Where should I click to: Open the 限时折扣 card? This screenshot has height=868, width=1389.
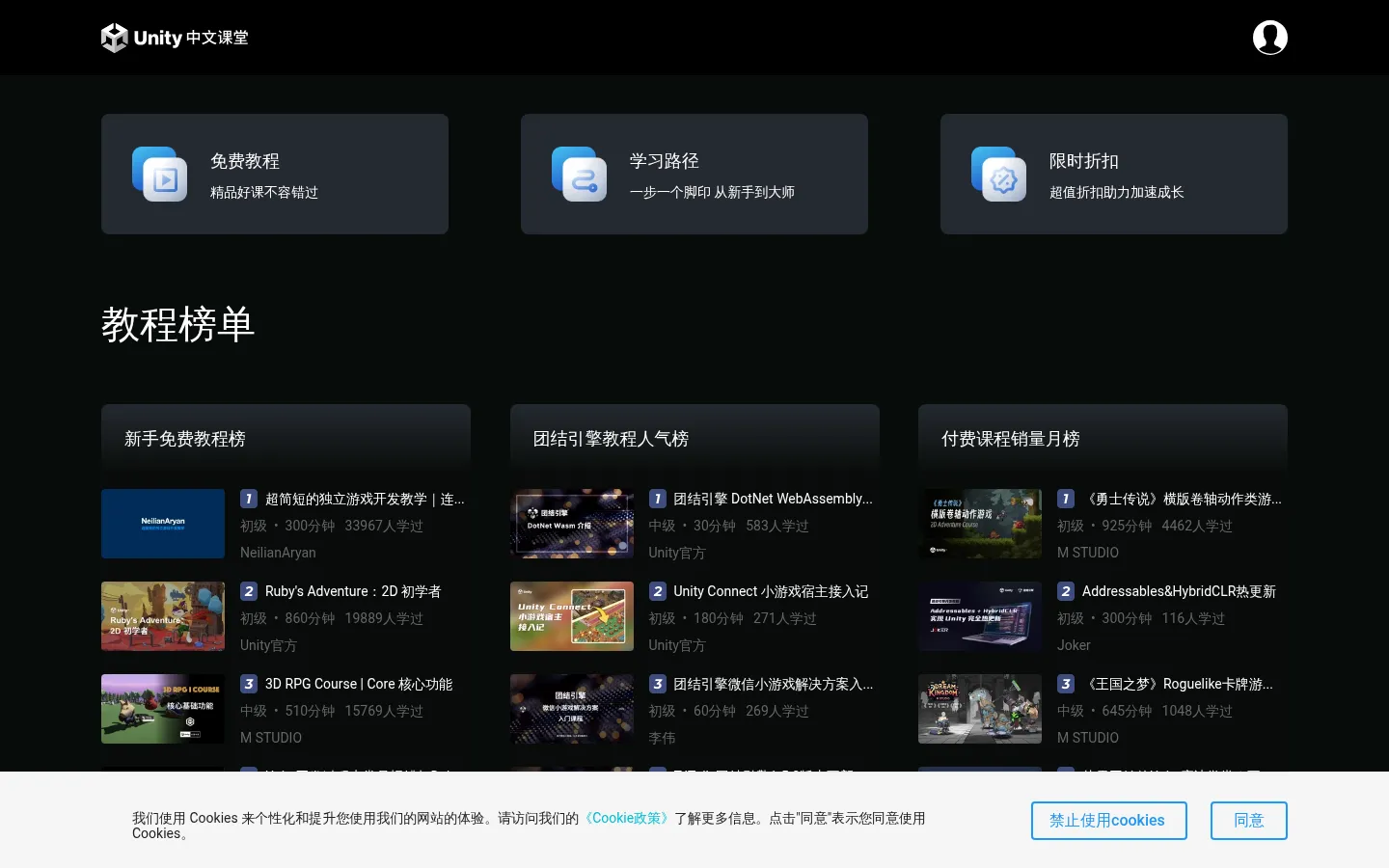pos(1114,174)
